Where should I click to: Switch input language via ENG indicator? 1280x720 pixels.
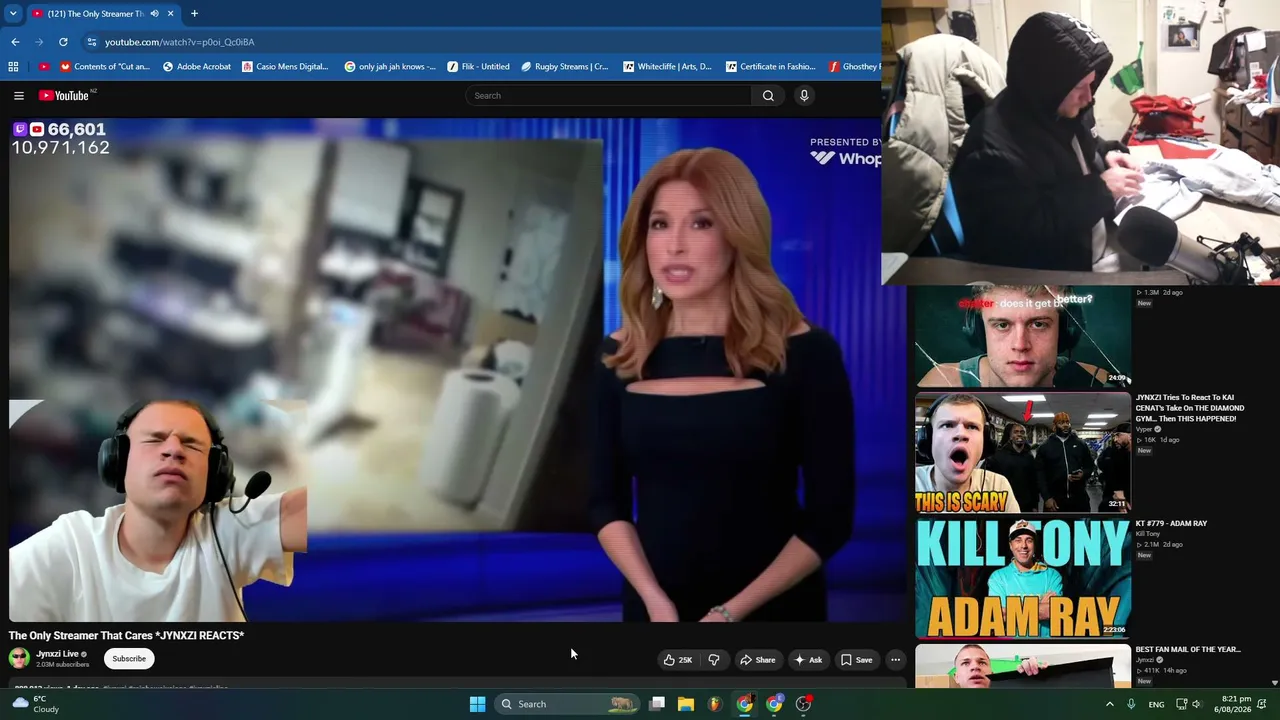click(x=1156, y=705)
